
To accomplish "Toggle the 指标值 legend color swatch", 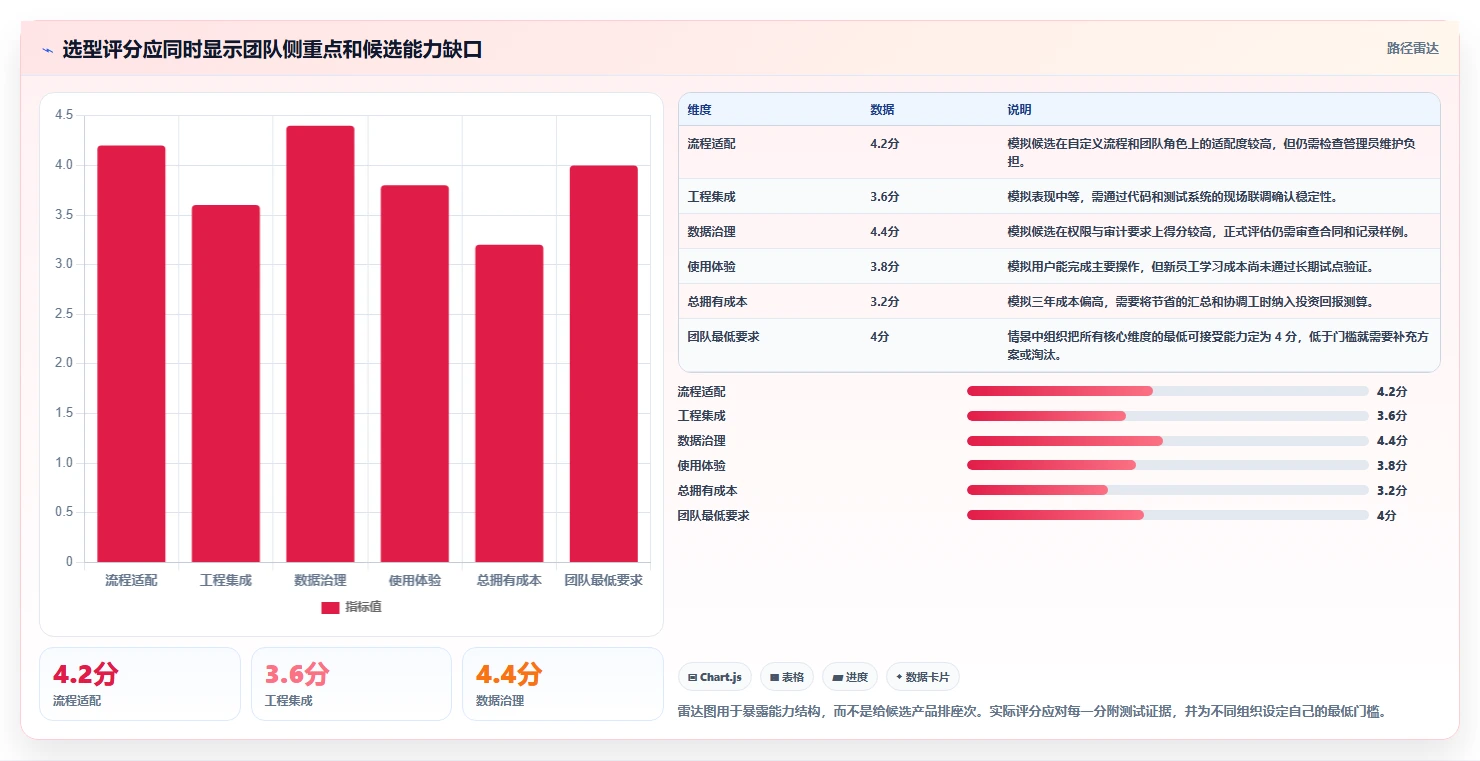I will (330, 607).
